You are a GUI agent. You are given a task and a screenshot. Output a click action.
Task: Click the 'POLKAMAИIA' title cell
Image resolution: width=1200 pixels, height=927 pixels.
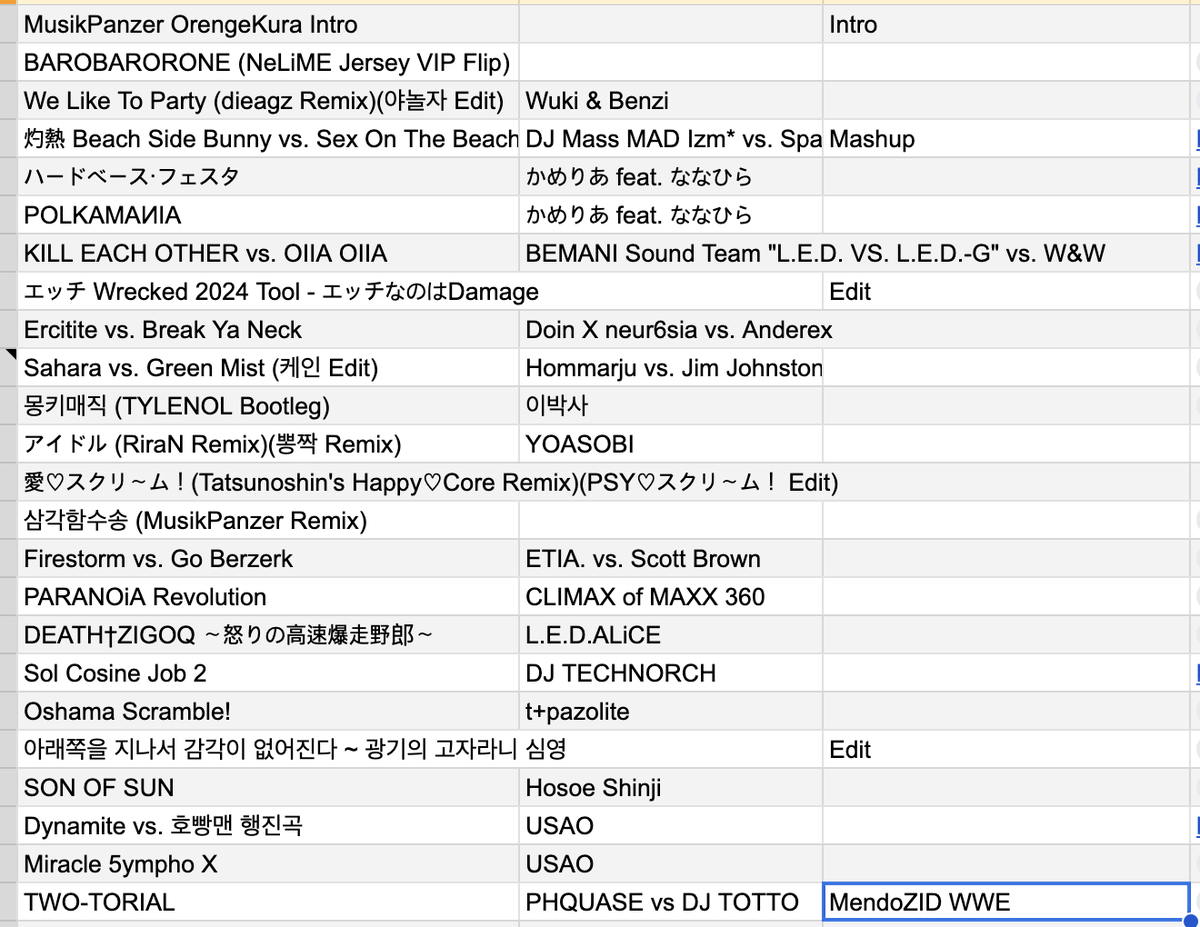coord(269,215)
